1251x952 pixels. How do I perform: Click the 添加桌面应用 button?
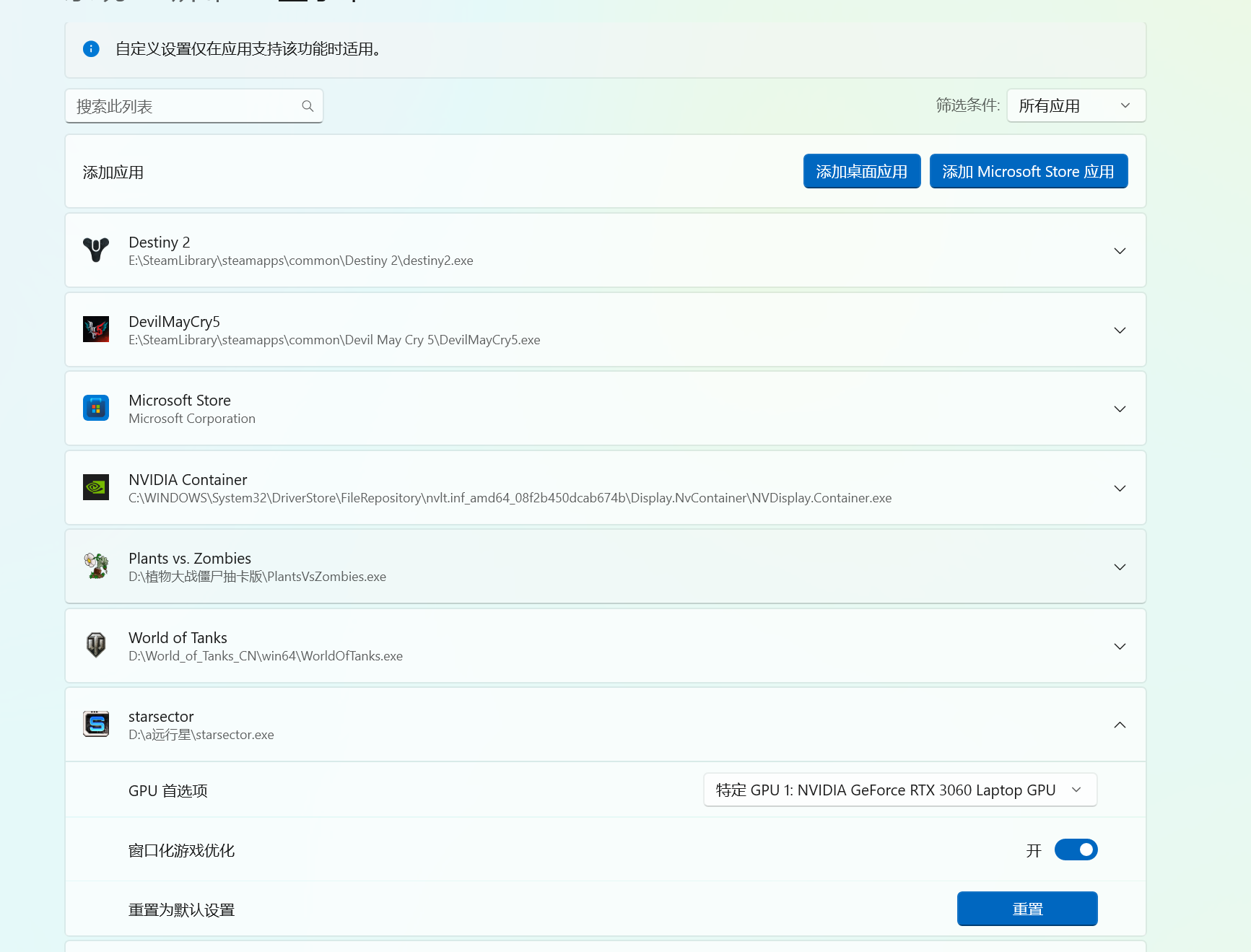point(861,172)
